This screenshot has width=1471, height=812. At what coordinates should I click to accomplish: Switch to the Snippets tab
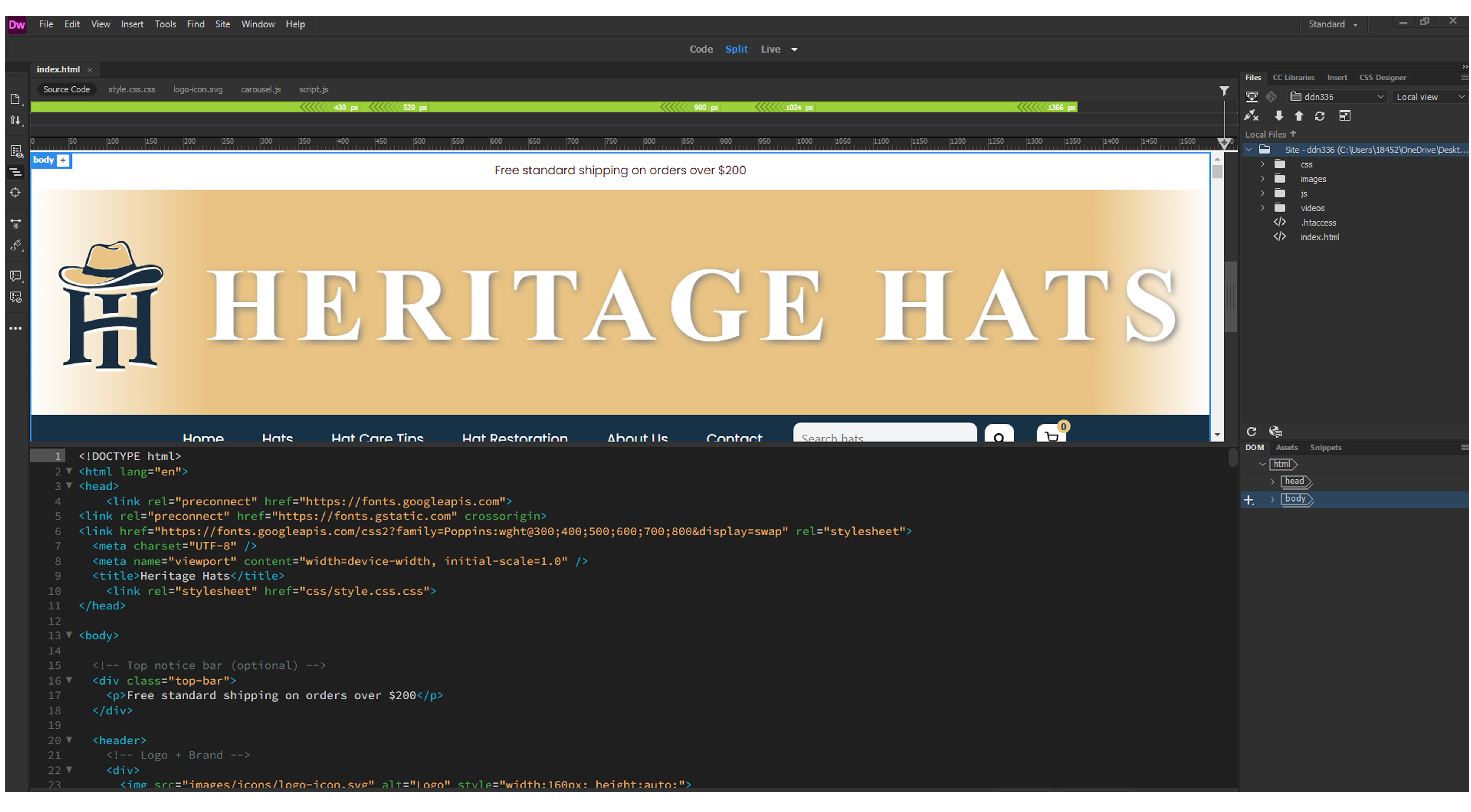click(x=1325, y=447)
